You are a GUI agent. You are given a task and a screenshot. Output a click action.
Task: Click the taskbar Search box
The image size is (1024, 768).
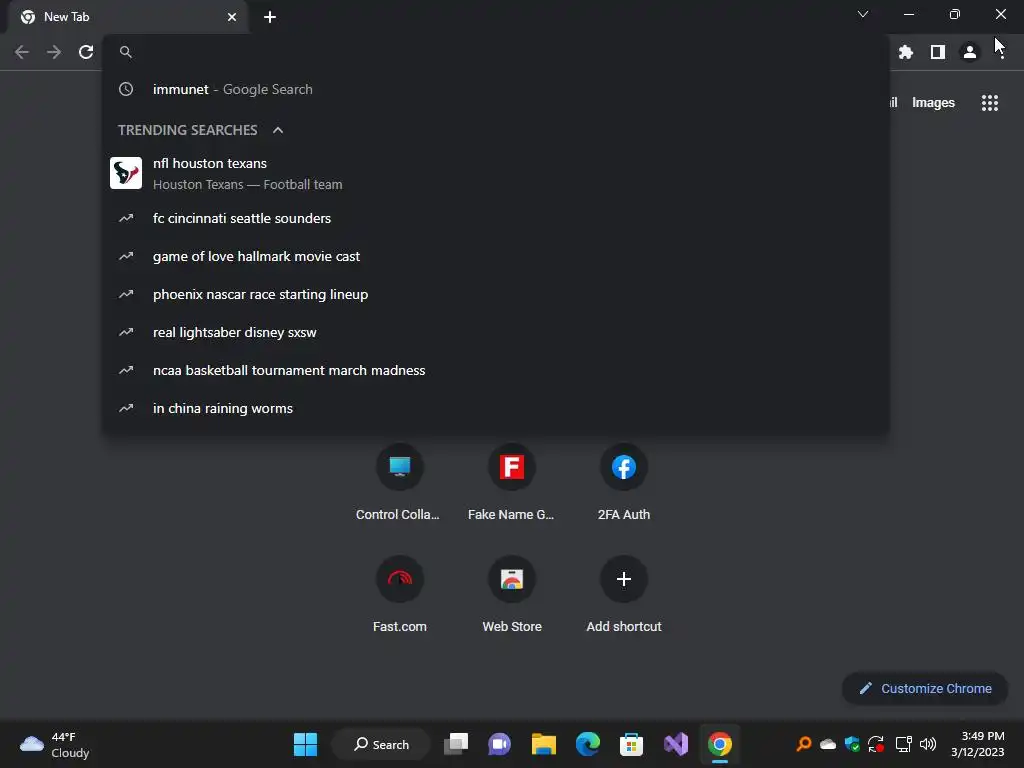click(381, 744)
